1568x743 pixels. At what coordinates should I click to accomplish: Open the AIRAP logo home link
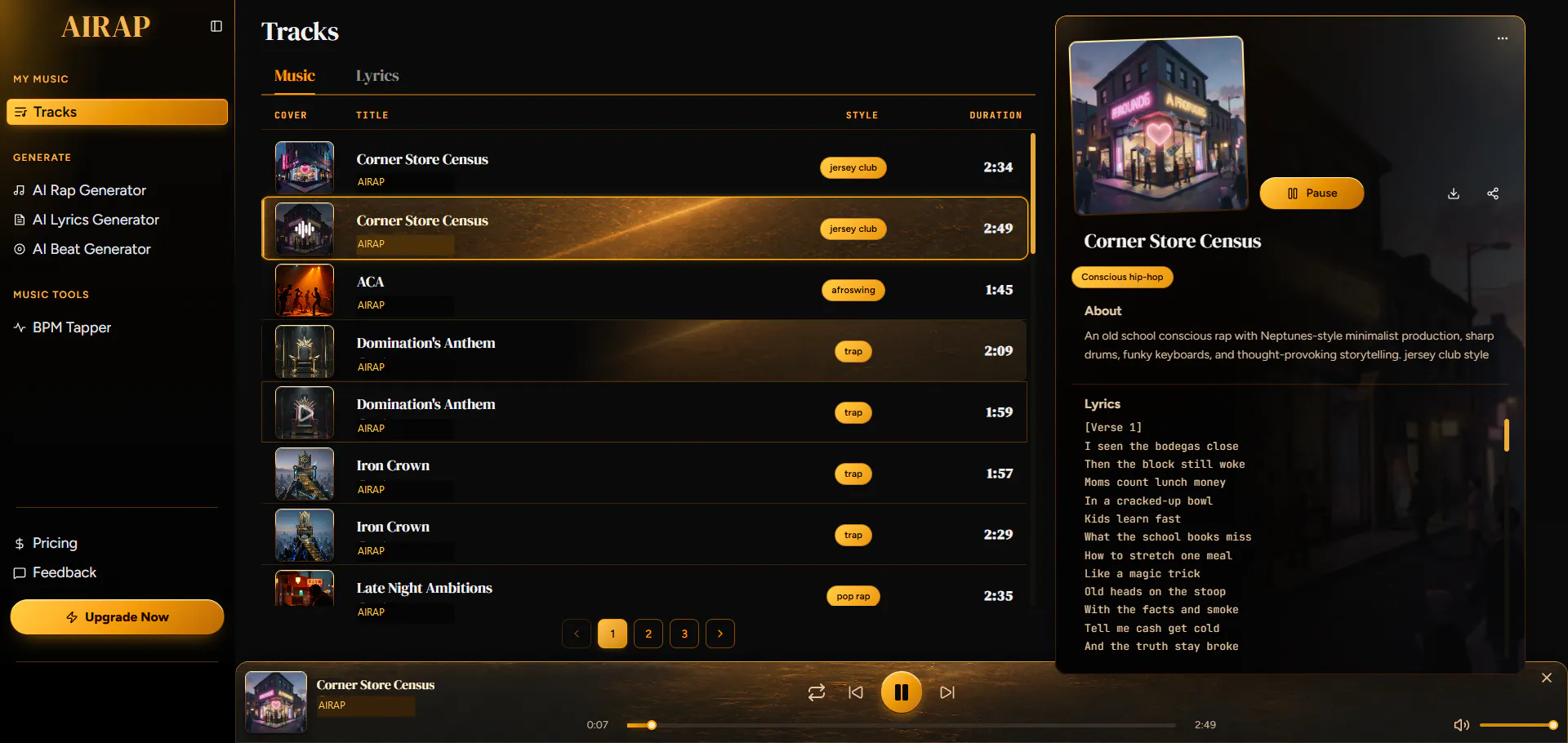pos(105,27)
